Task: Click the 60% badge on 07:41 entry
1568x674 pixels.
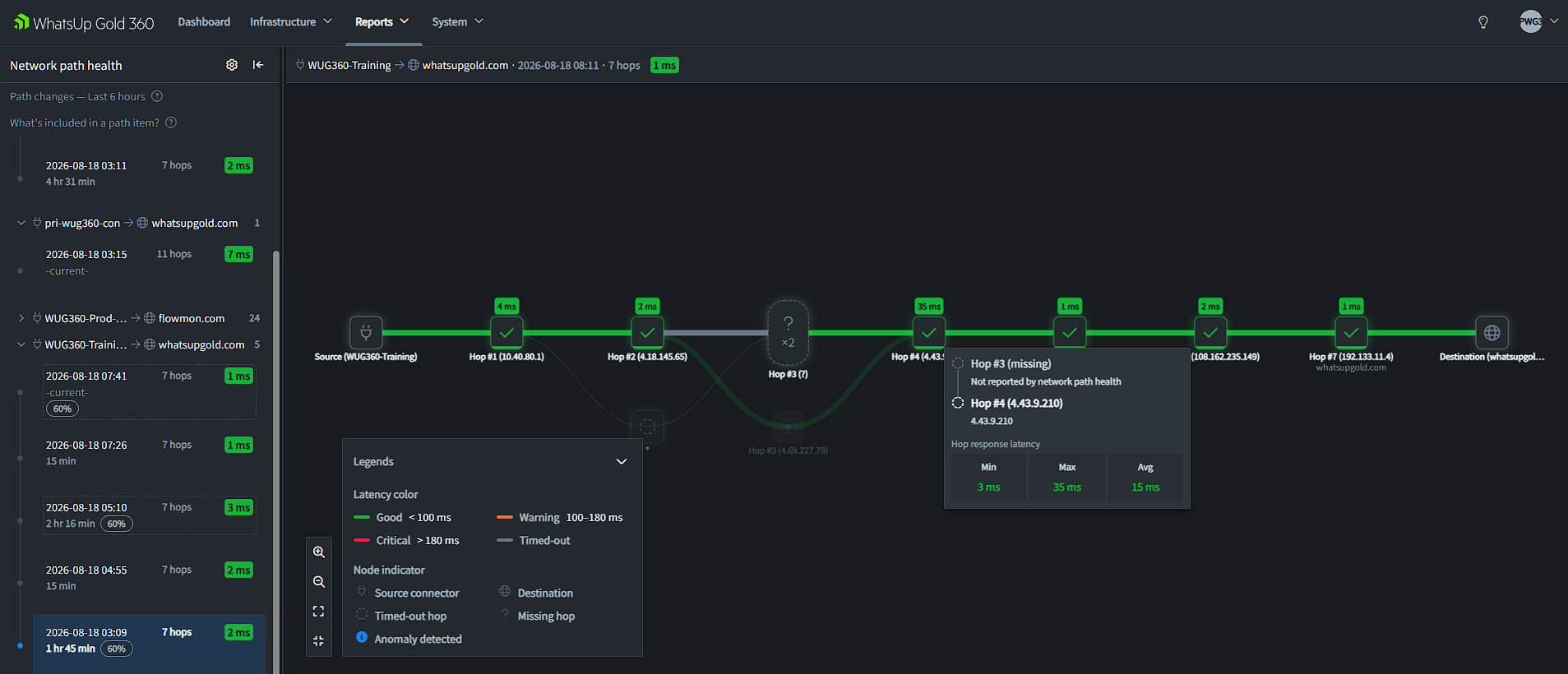Action: (x=62, y=409)
